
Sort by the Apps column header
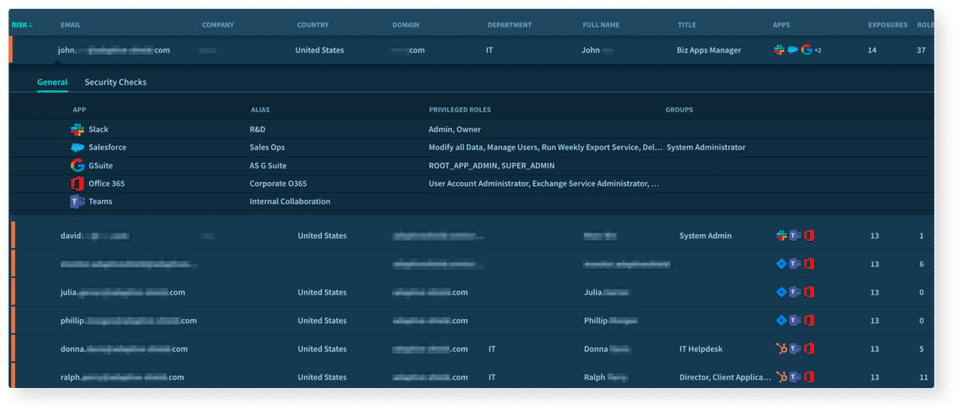pos(781,25)
